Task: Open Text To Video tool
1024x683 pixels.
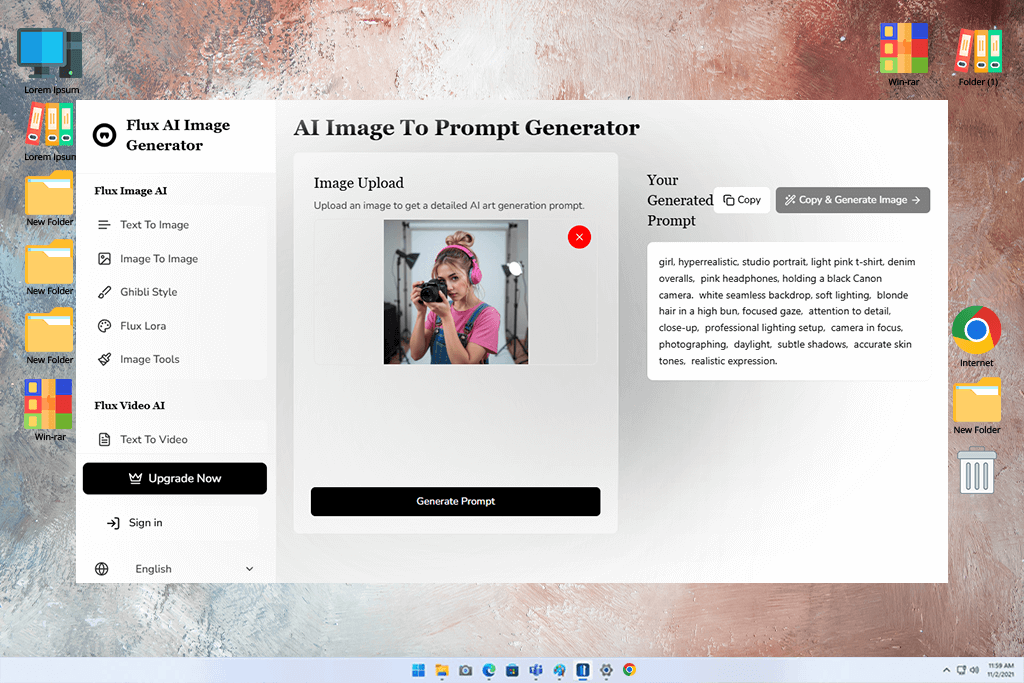Action: 153,439
